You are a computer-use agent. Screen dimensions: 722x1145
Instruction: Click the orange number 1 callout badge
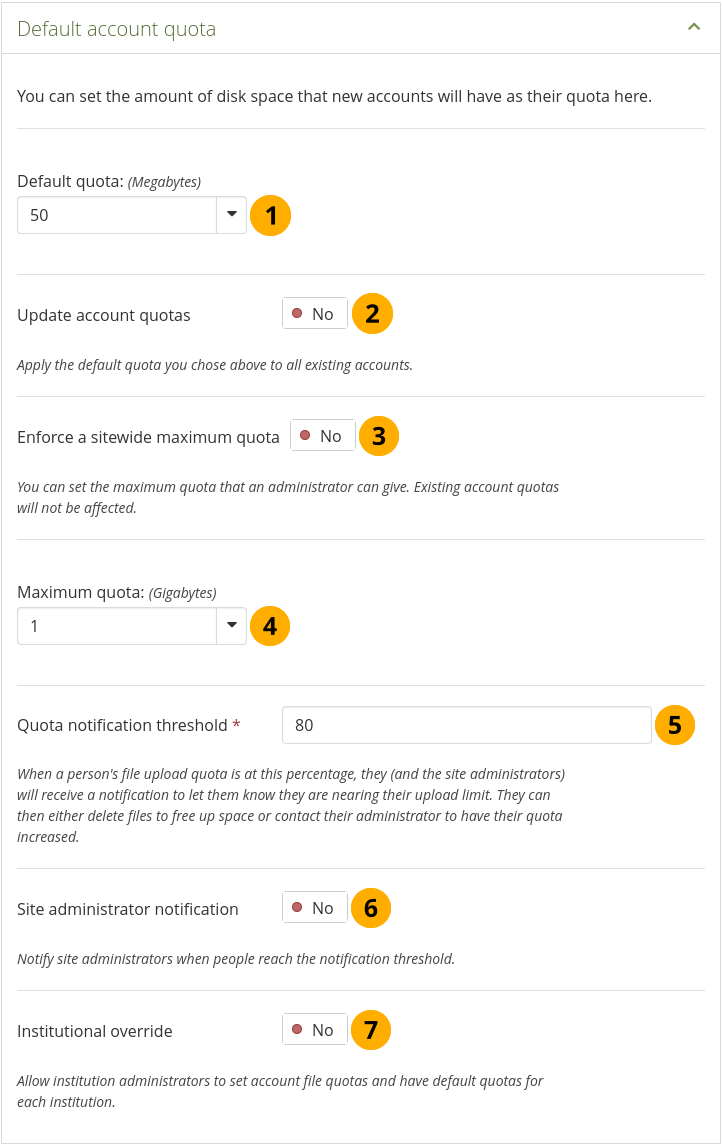[x=270, y=215]
